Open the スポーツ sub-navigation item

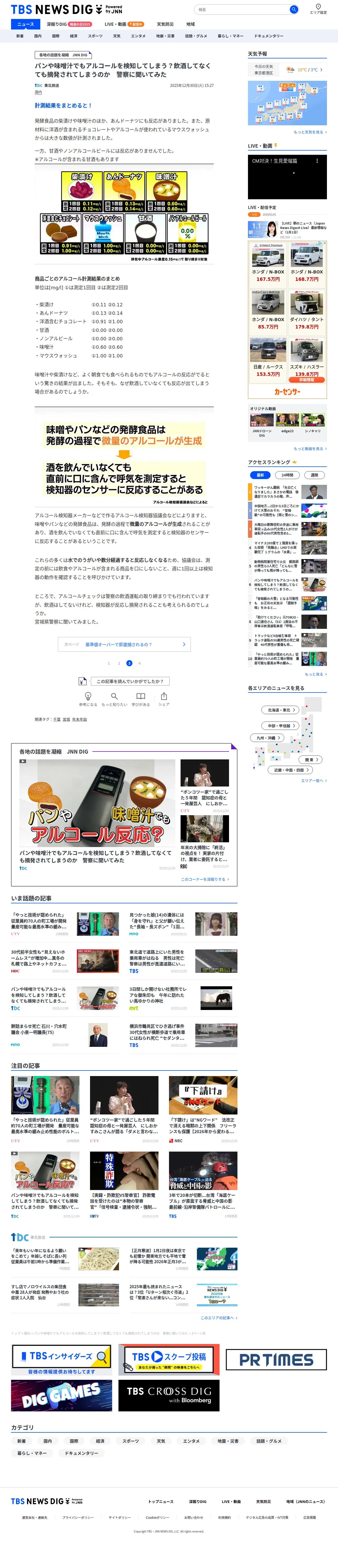[95, 36]
